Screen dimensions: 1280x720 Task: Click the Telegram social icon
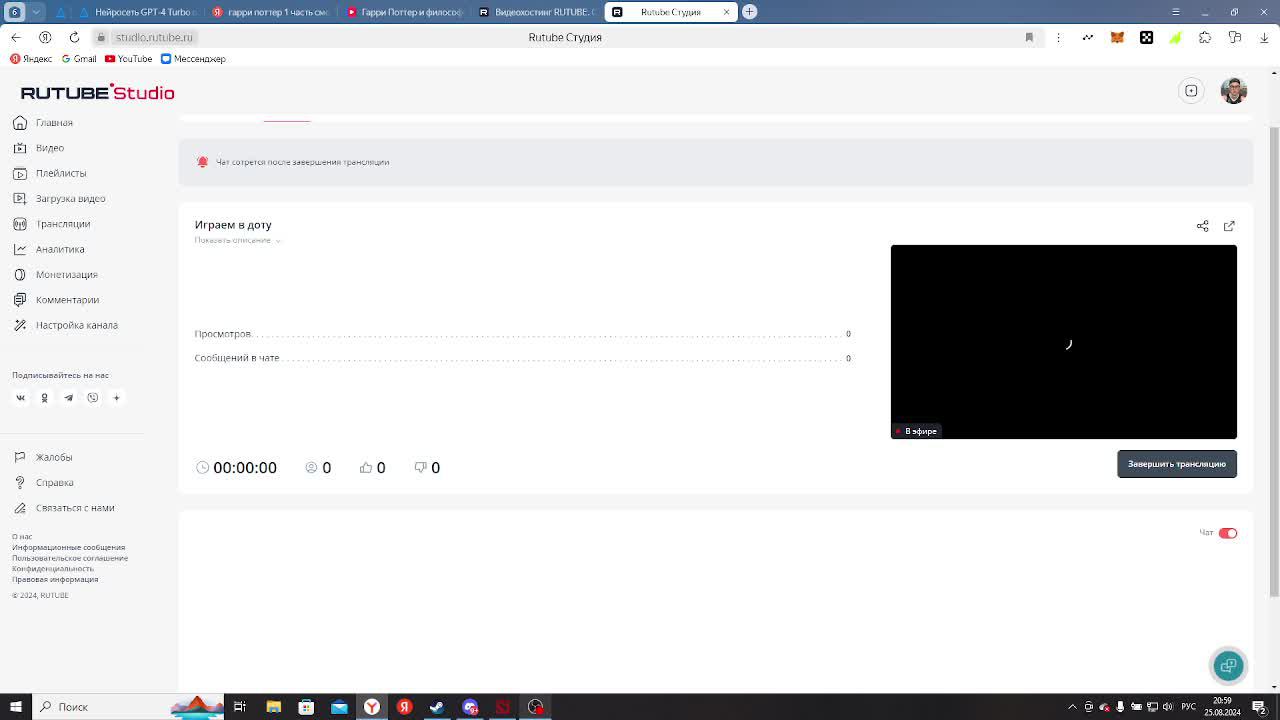click(68, 398)
